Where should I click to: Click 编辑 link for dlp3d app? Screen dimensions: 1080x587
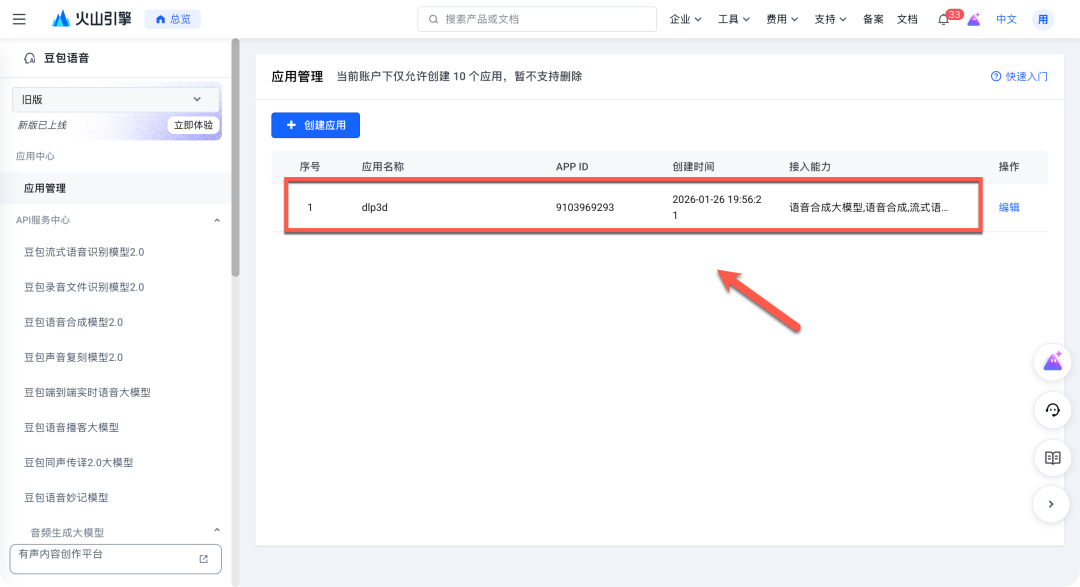point(1009,207)
